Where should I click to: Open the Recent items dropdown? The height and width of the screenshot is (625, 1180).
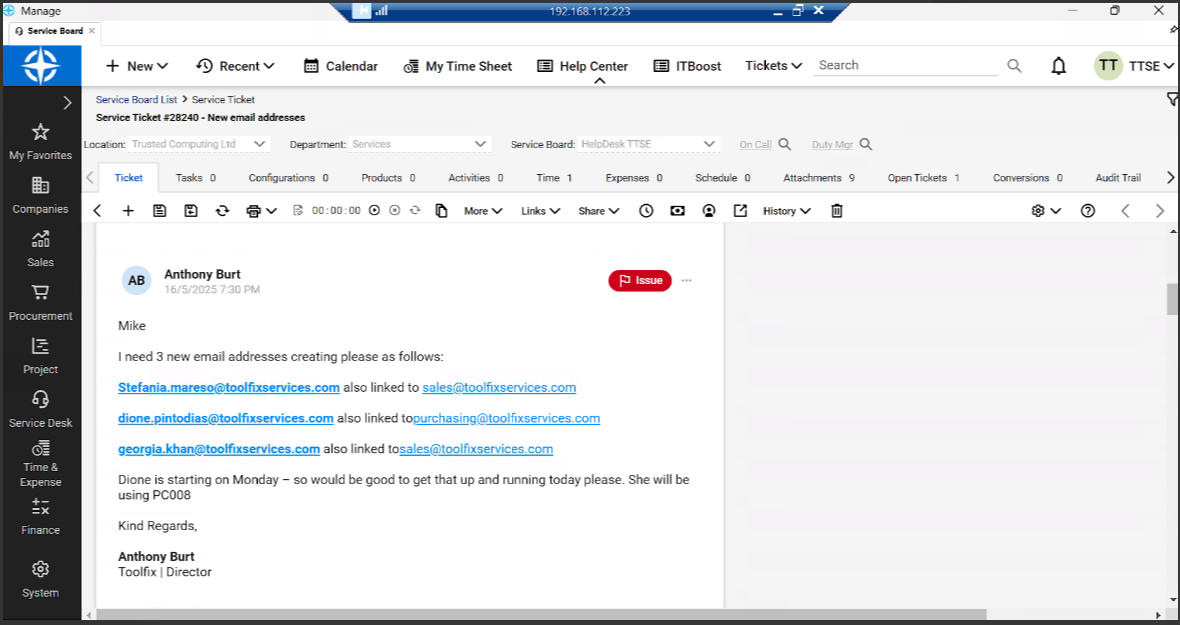coord(235,66)
